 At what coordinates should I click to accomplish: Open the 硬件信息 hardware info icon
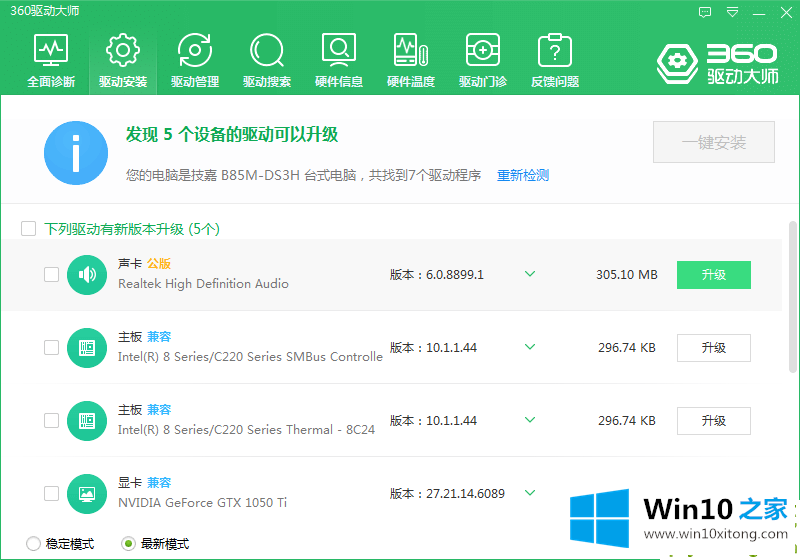coord(339,50)
